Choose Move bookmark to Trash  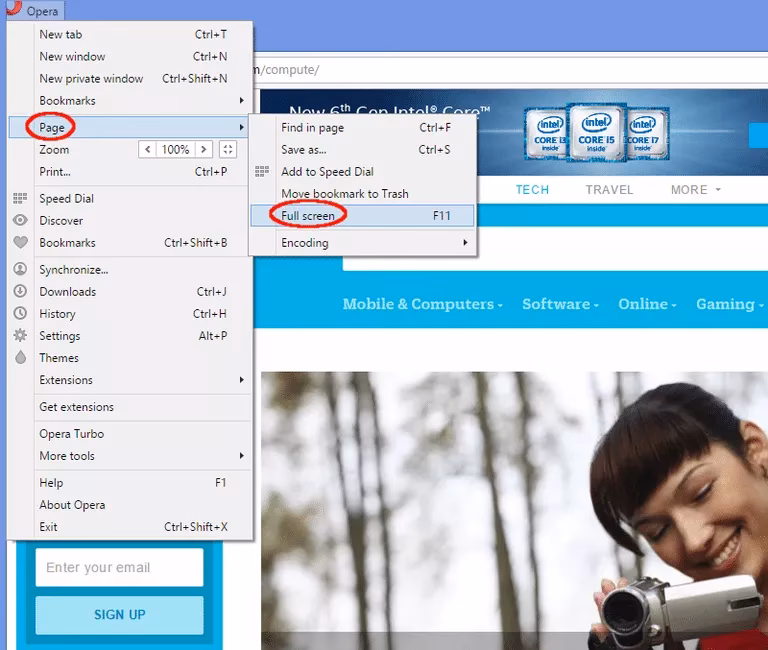click(362, 193)
